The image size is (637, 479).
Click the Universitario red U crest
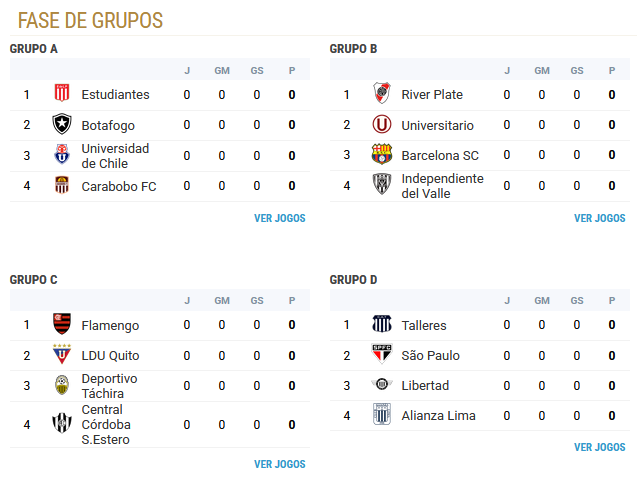pos(382,124)
